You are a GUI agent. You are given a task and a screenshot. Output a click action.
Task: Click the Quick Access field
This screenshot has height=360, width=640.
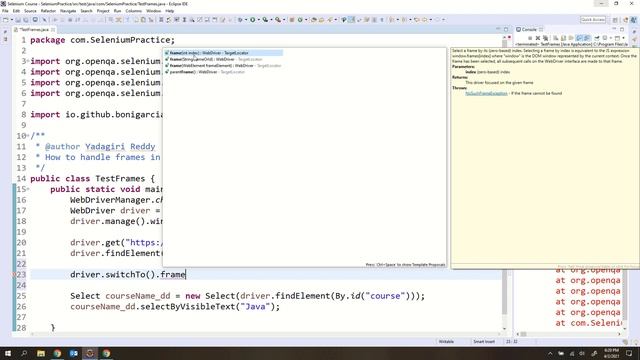click(593, 20)
